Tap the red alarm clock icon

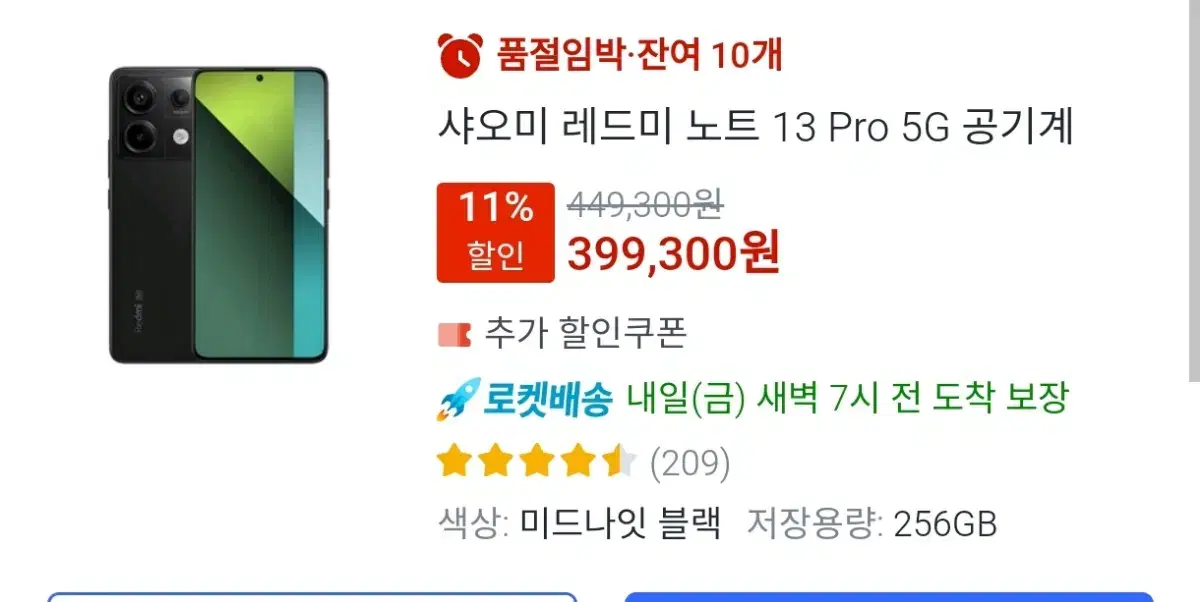460,54
